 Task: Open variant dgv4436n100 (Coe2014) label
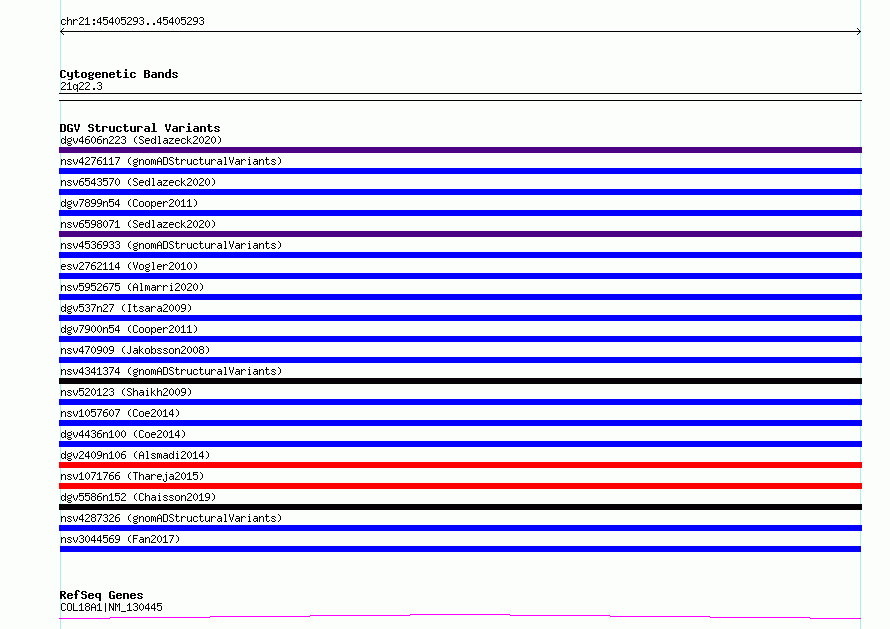coord(123,434)
